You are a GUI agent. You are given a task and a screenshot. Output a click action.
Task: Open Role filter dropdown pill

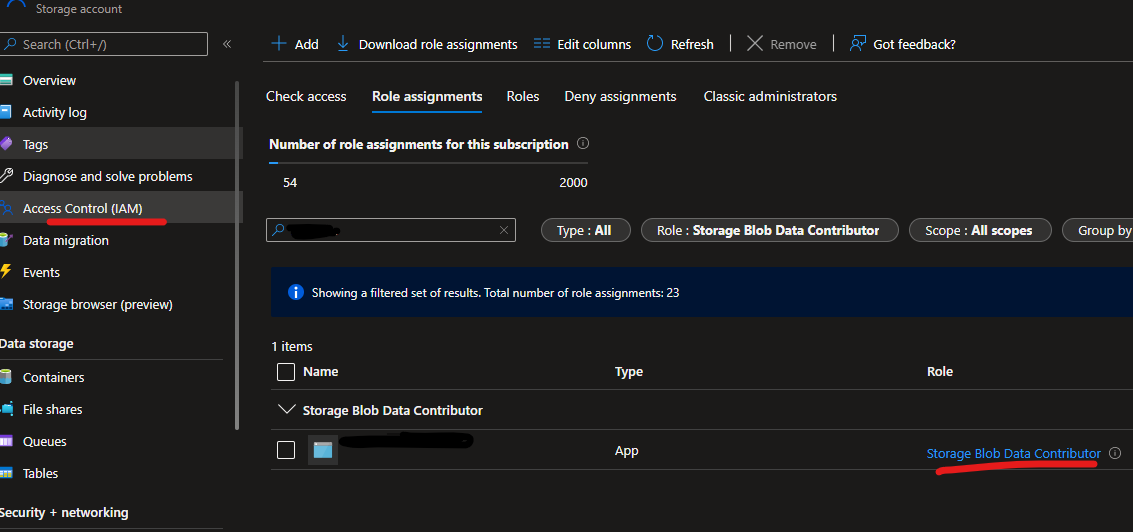768,230
